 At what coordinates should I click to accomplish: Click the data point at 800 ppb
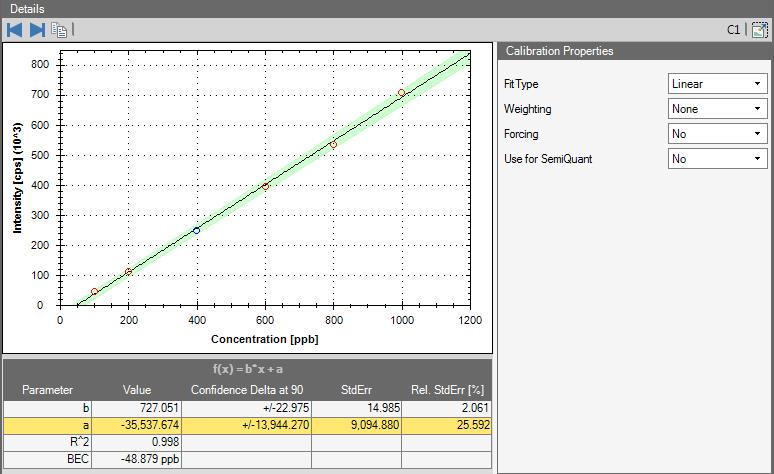coord(333,145)
